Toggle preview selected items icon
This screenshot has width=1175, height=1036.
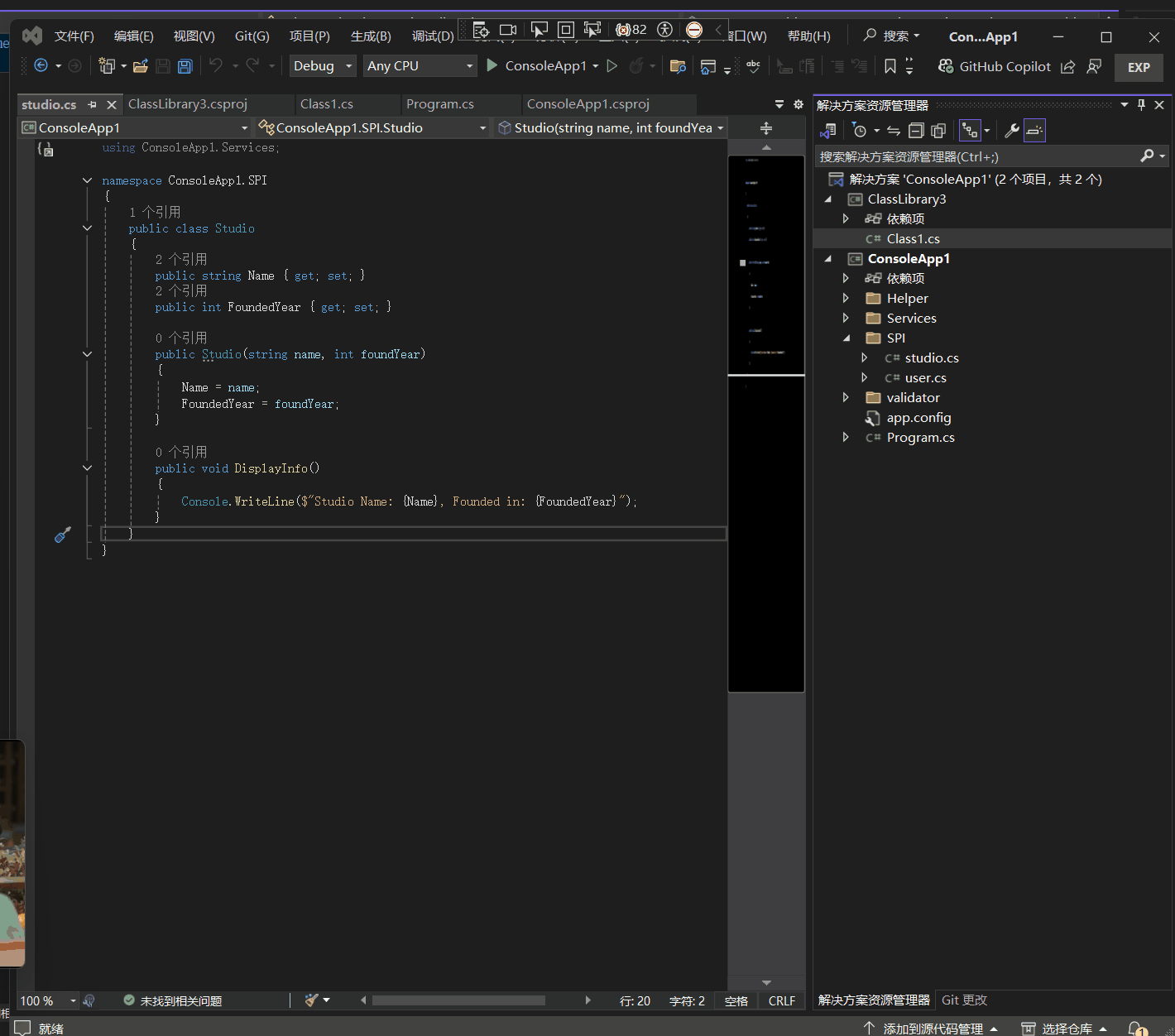pyautogui.click(x=1034, y=130)
